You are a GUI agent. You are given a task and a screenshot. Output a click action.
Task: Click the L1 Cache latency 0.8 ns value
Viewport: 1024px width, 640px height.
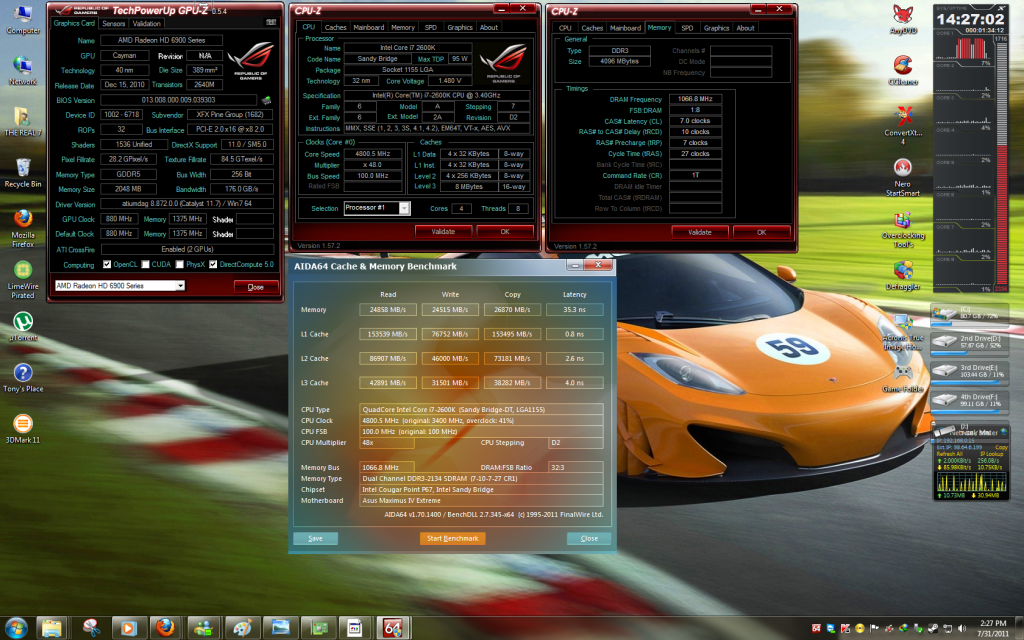575,334
